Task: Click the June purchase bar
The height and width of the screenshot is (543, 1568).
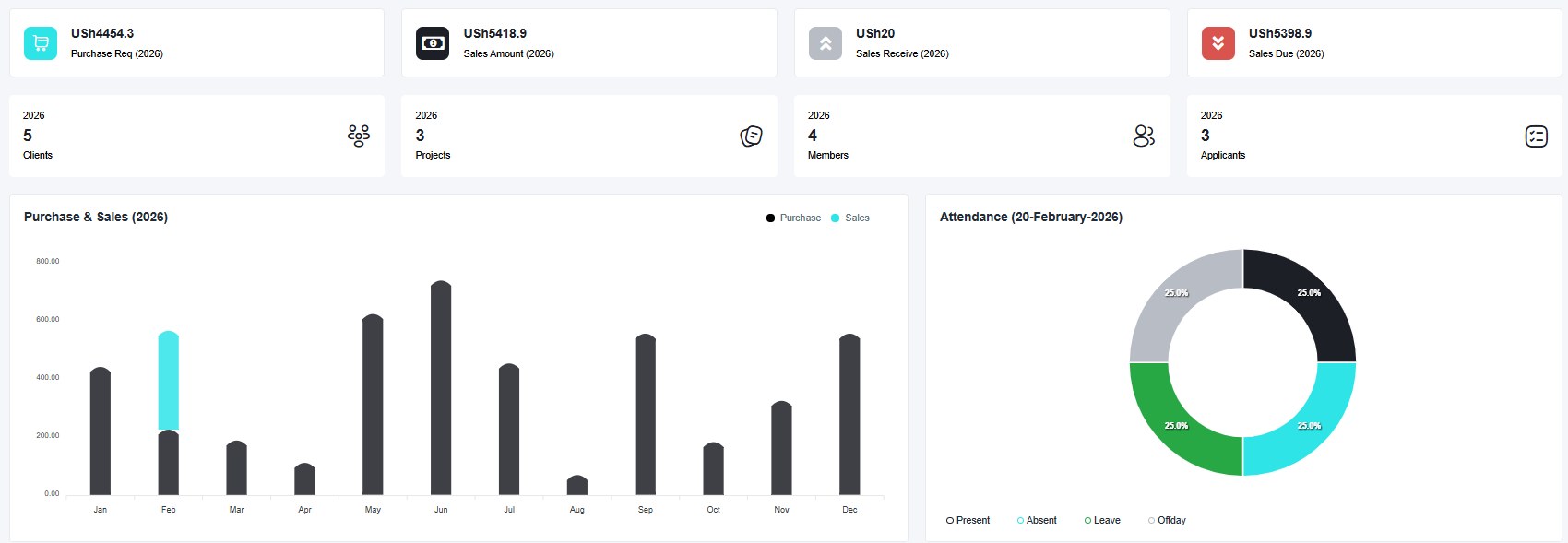Action: pyautogui.click(x=441, y=388)
